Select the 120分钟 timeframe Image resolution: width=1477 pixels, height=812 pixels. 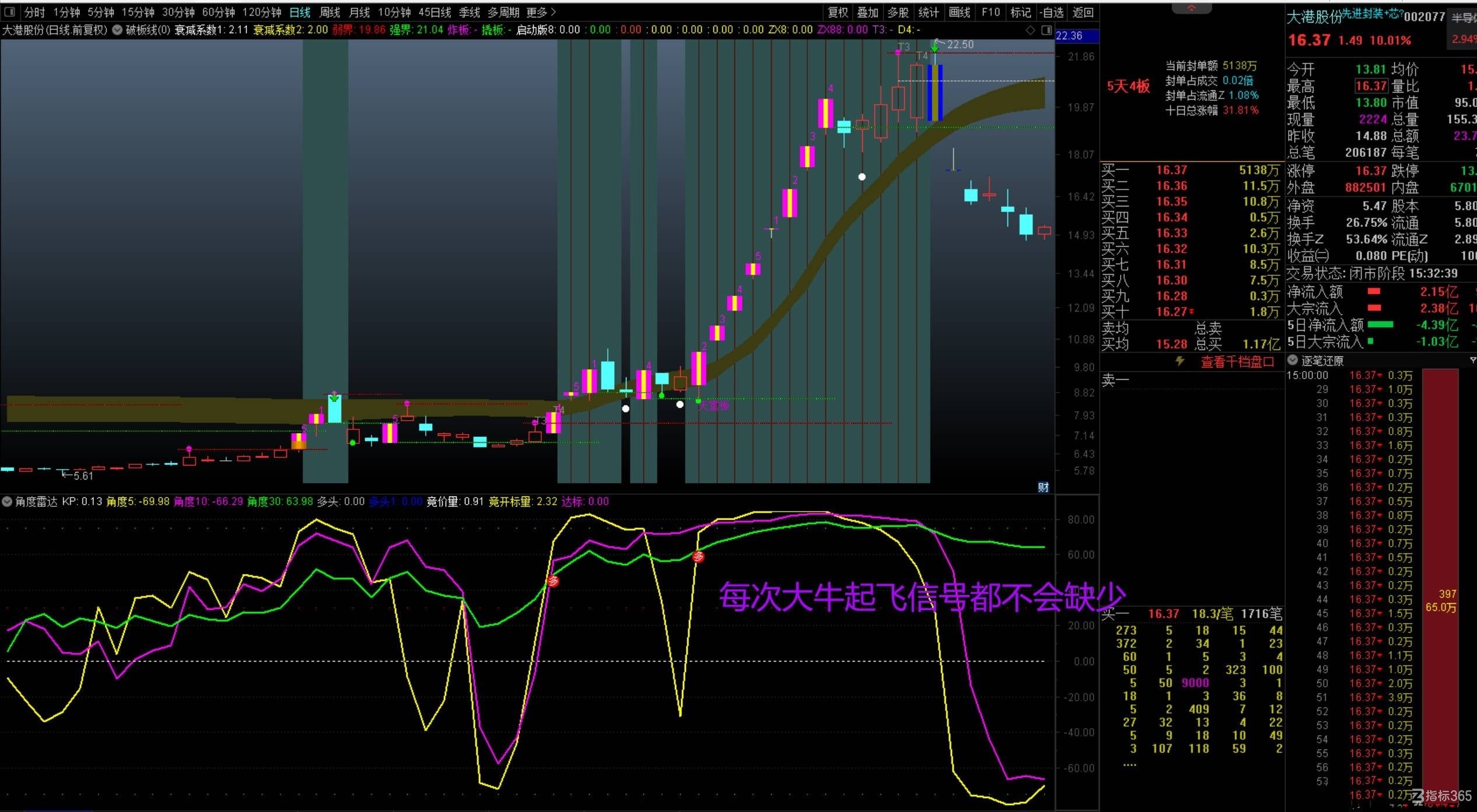coord(262,12)
